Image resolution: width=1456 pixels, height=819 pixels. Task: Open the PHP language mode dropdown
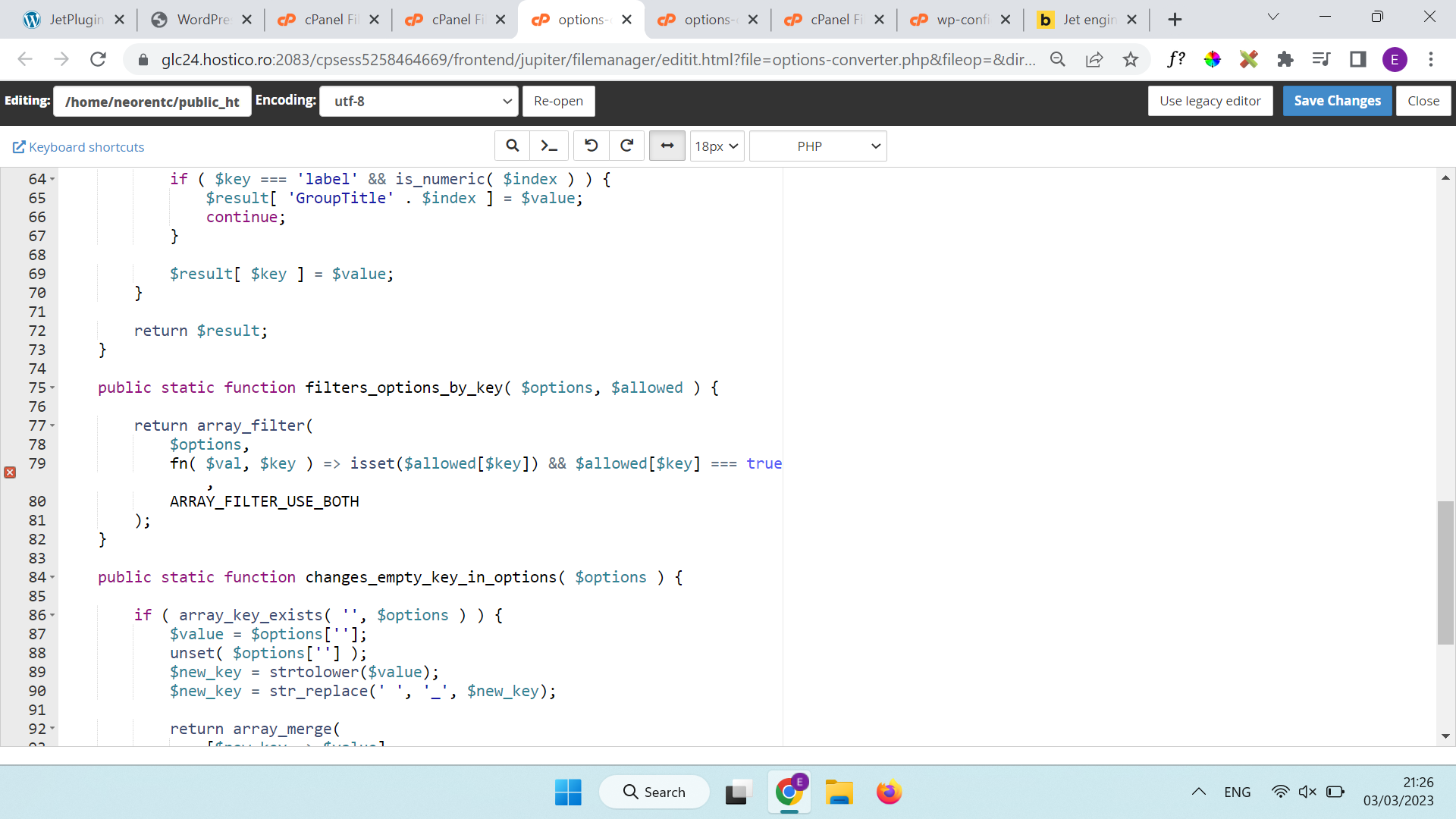pos(817,146)
